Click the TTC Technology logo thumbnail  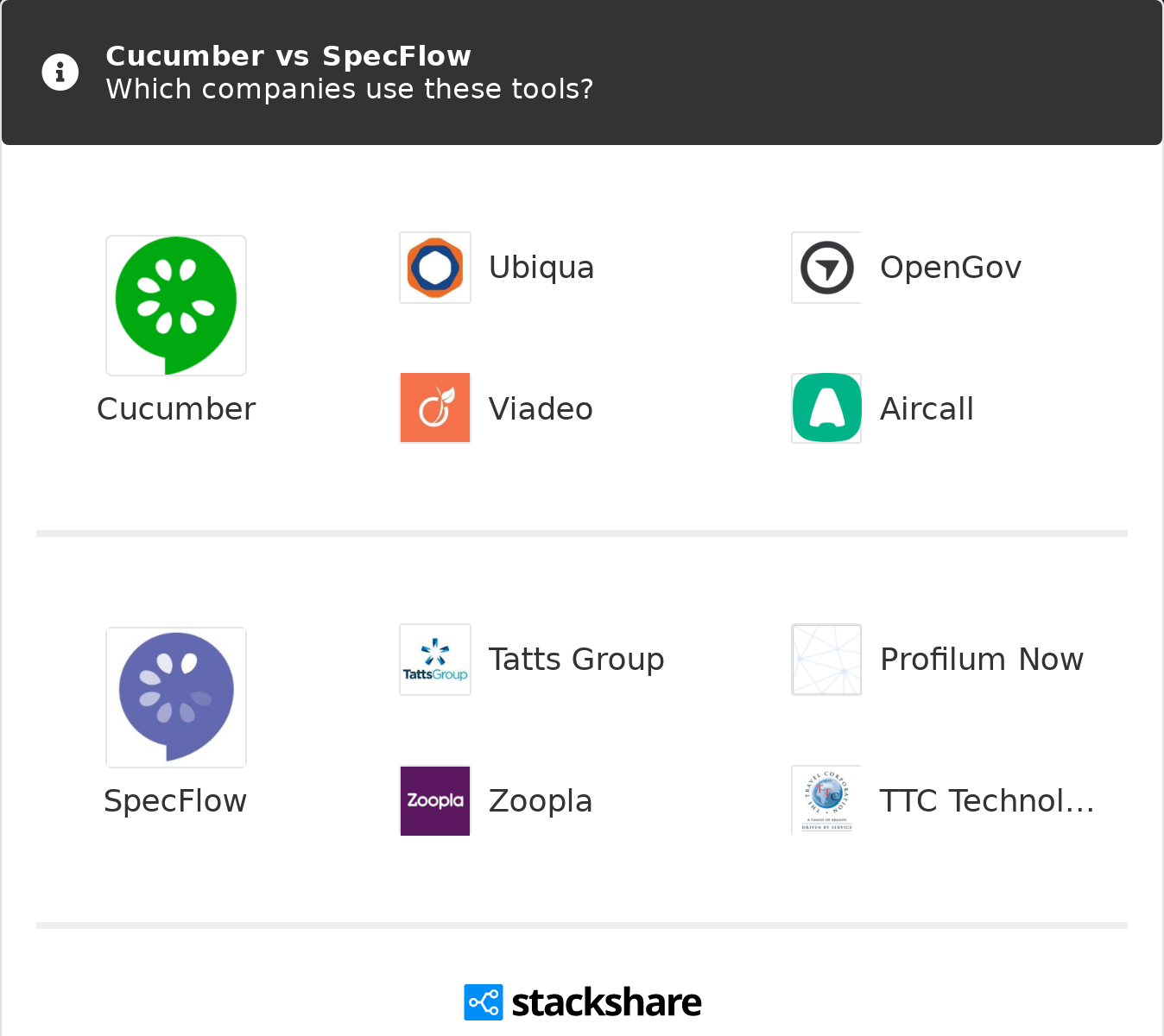826,800
